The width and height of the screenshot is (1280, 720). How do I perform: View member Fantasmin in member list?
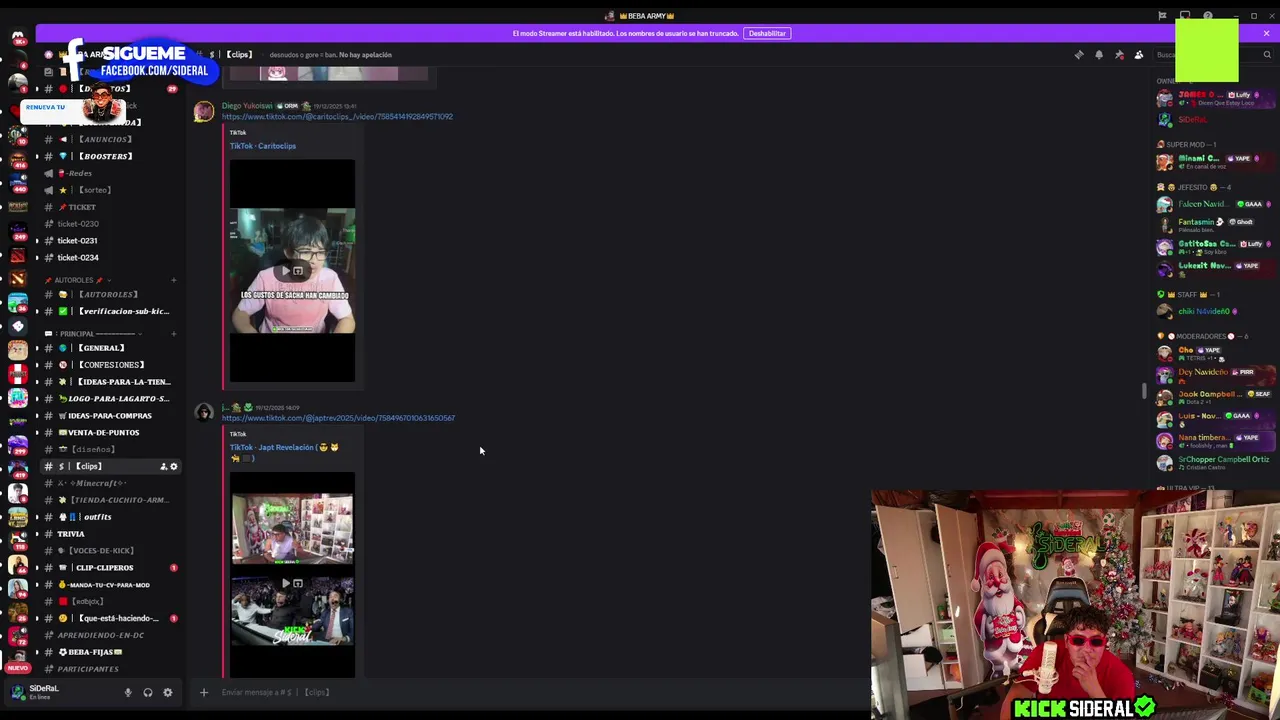[x=1215, y=226]
